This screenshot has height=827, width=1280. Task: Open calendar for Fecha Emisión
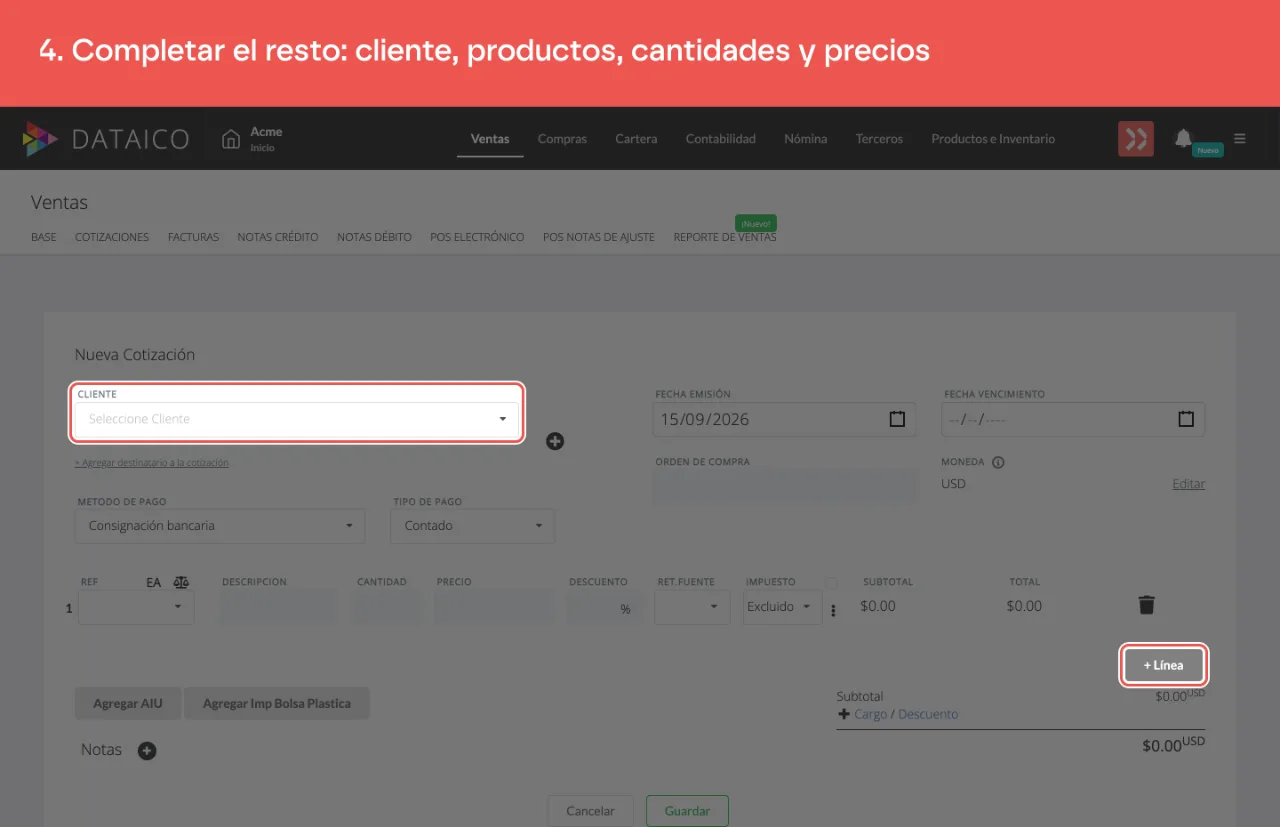pos(897,419)
